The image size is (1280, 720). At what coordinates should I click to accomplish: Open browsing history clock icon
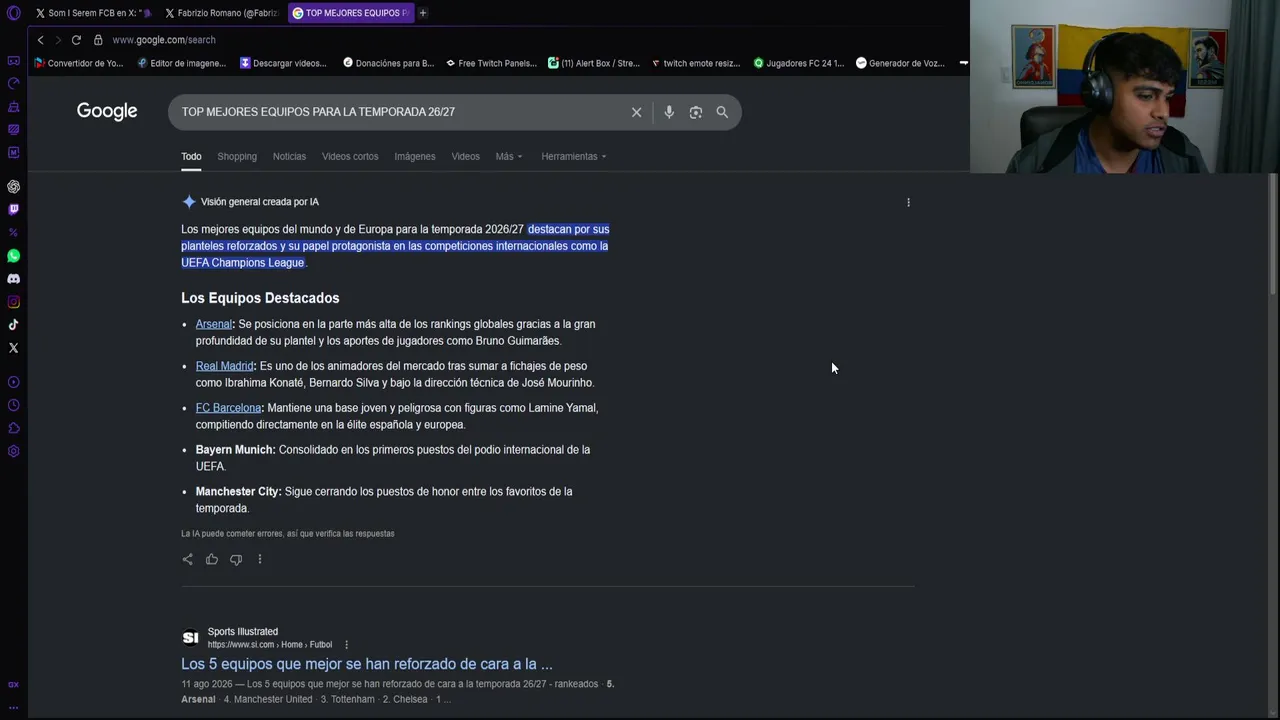13,405
